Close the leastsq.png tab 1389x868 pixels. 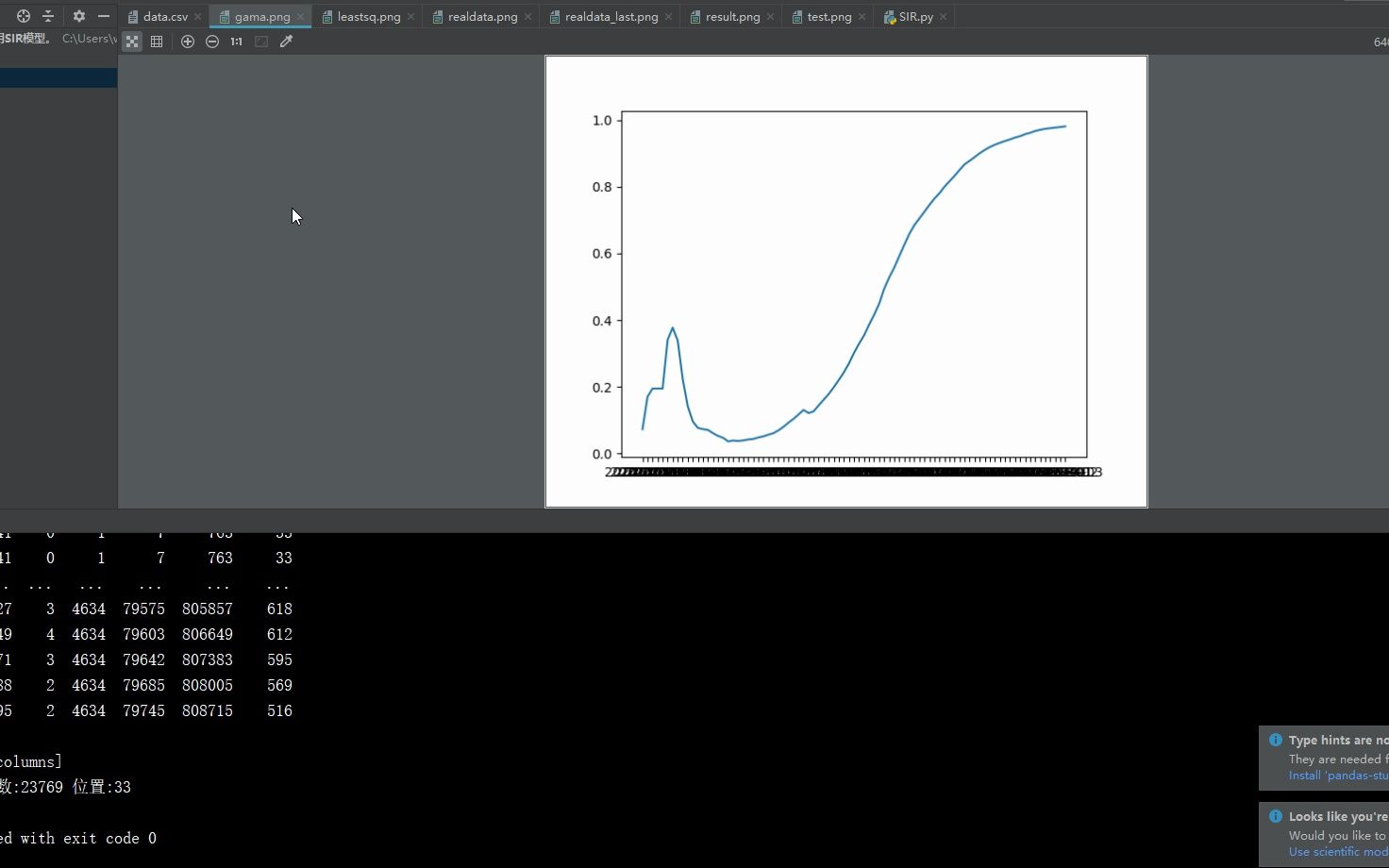(410, 17)
